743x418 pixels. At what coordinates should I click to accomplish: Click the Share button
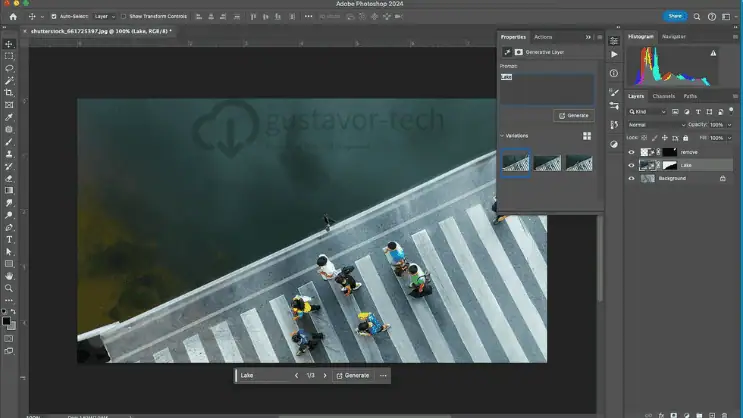[675, 16]
